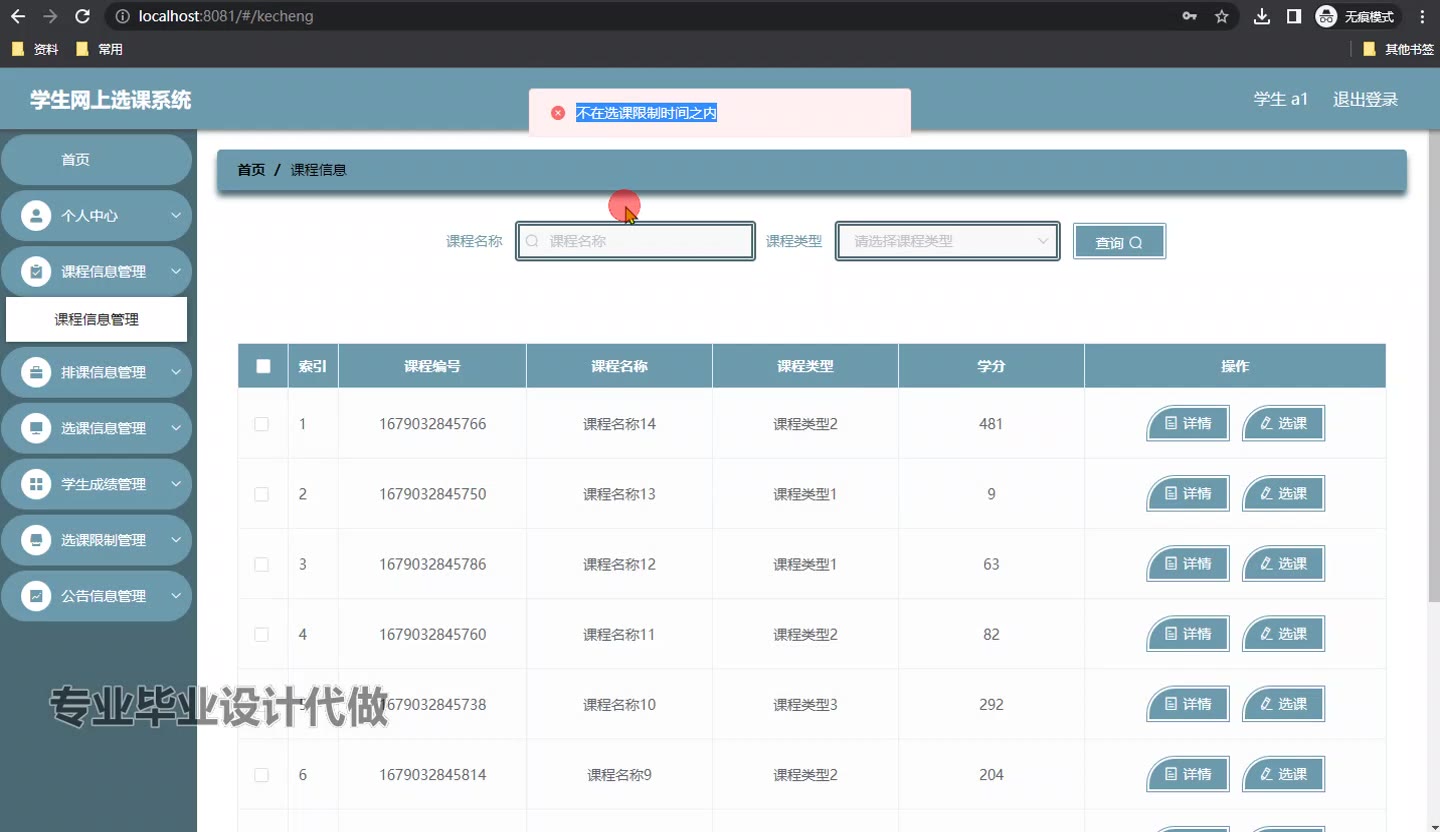Viewport: 1440px width, 832px height.
Task: Open the browser downloads icon
Action: coord(1262,16)
